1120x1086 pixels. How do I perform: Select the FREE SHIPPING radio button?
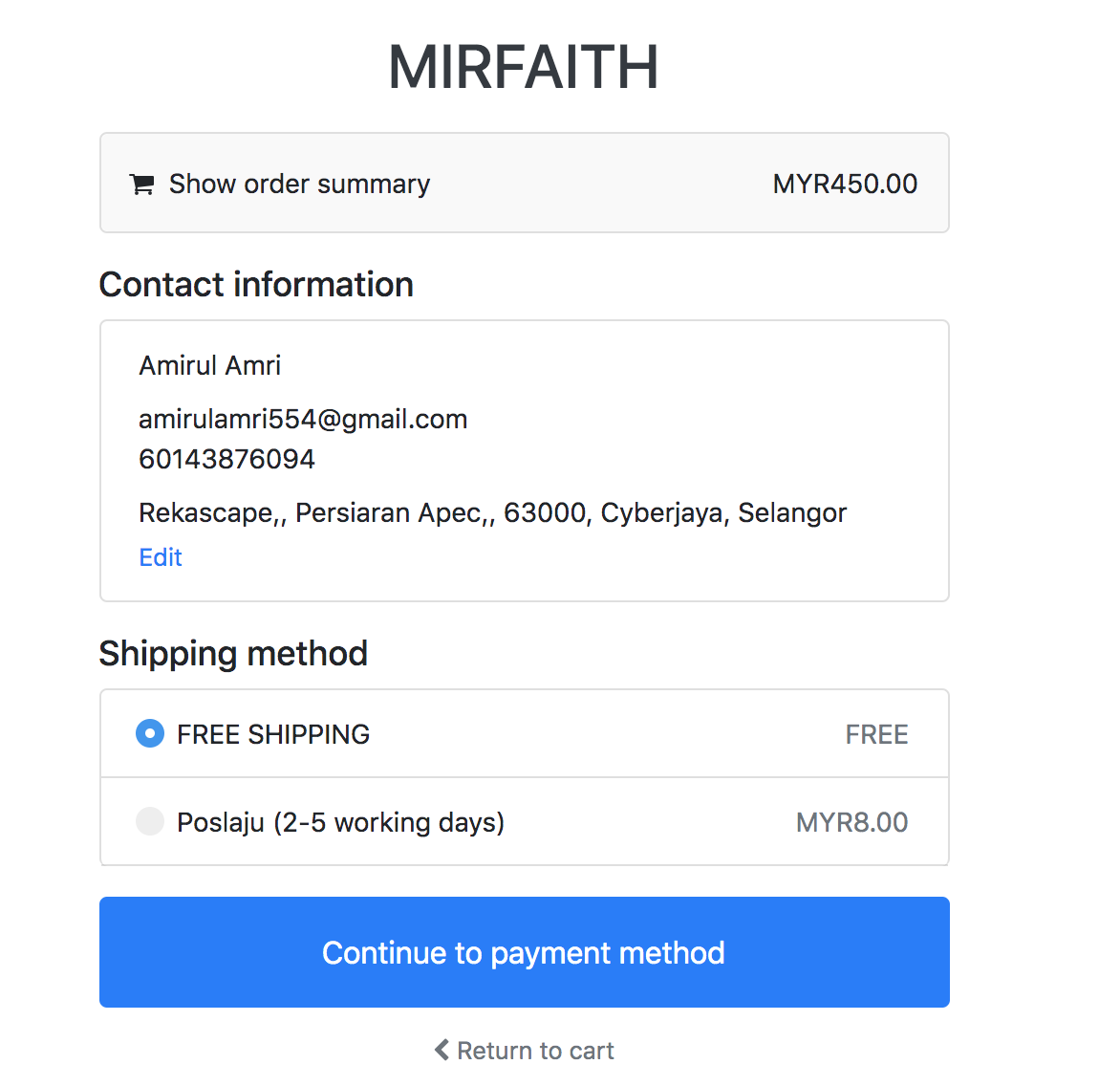pos(150,734)
